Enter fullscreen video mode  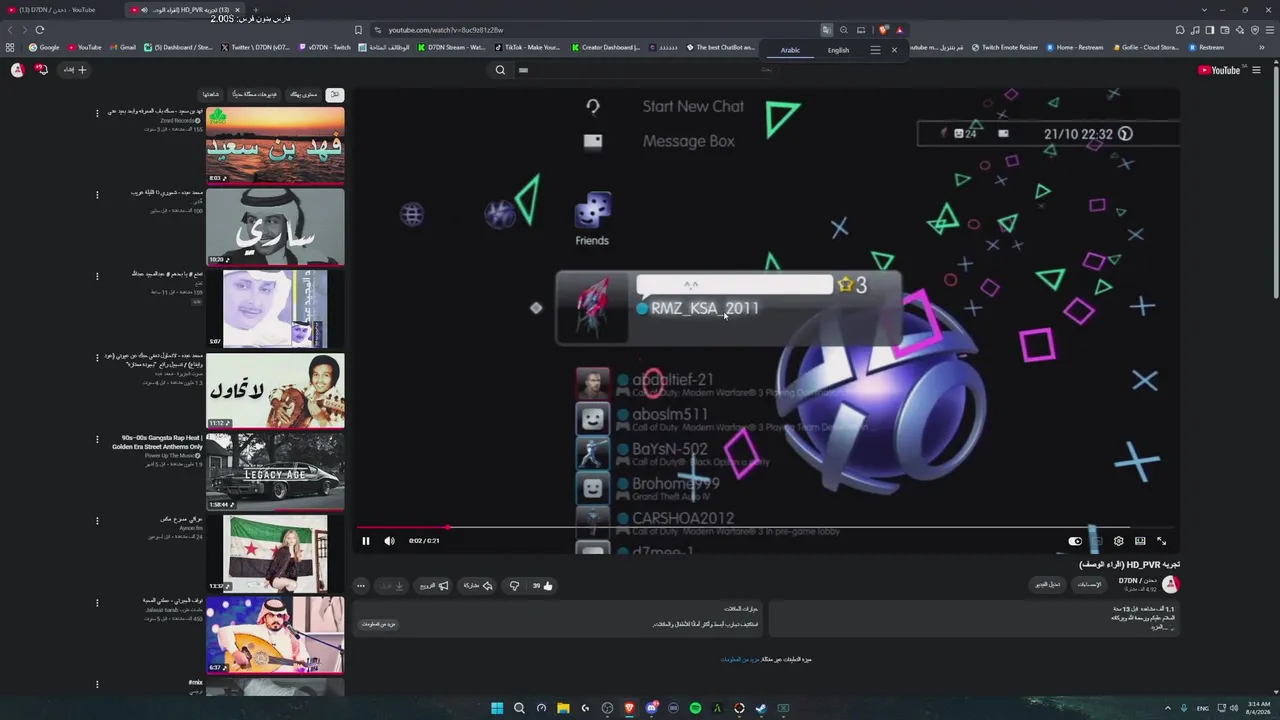click(x=1162, y=541)
